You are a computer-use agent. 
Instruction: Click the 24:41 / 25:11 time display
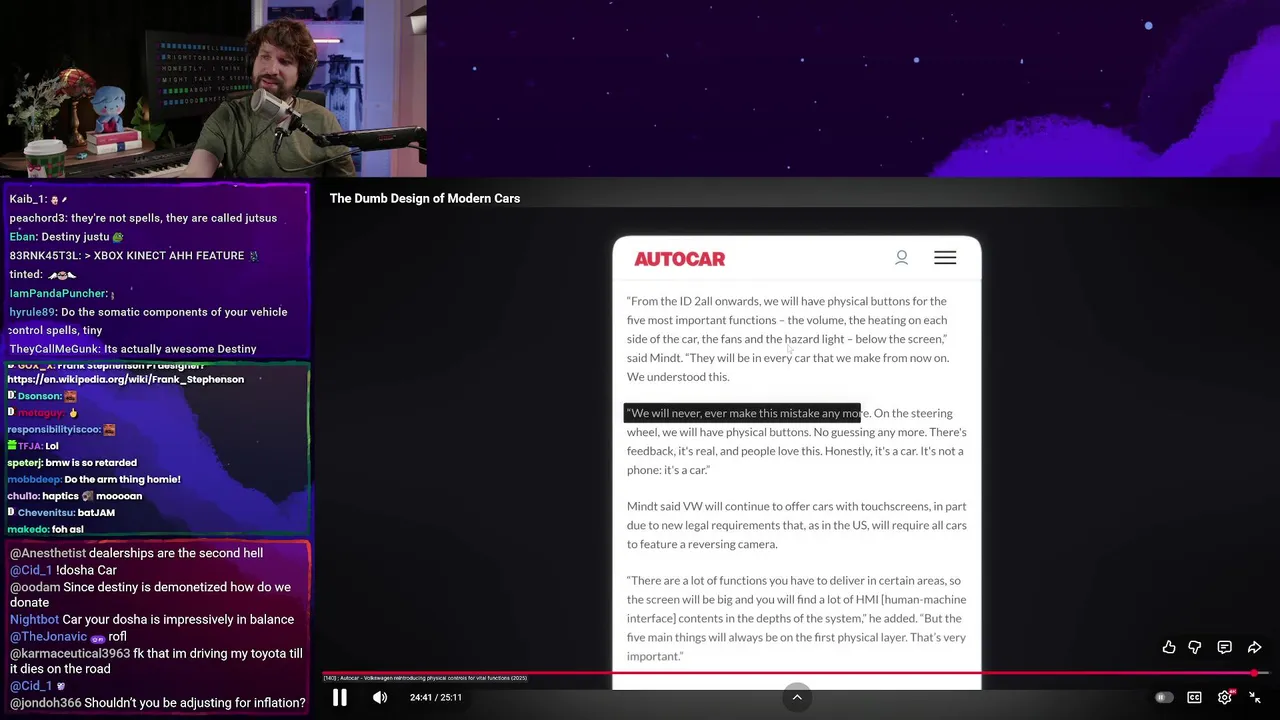click(x=436, y=697)
